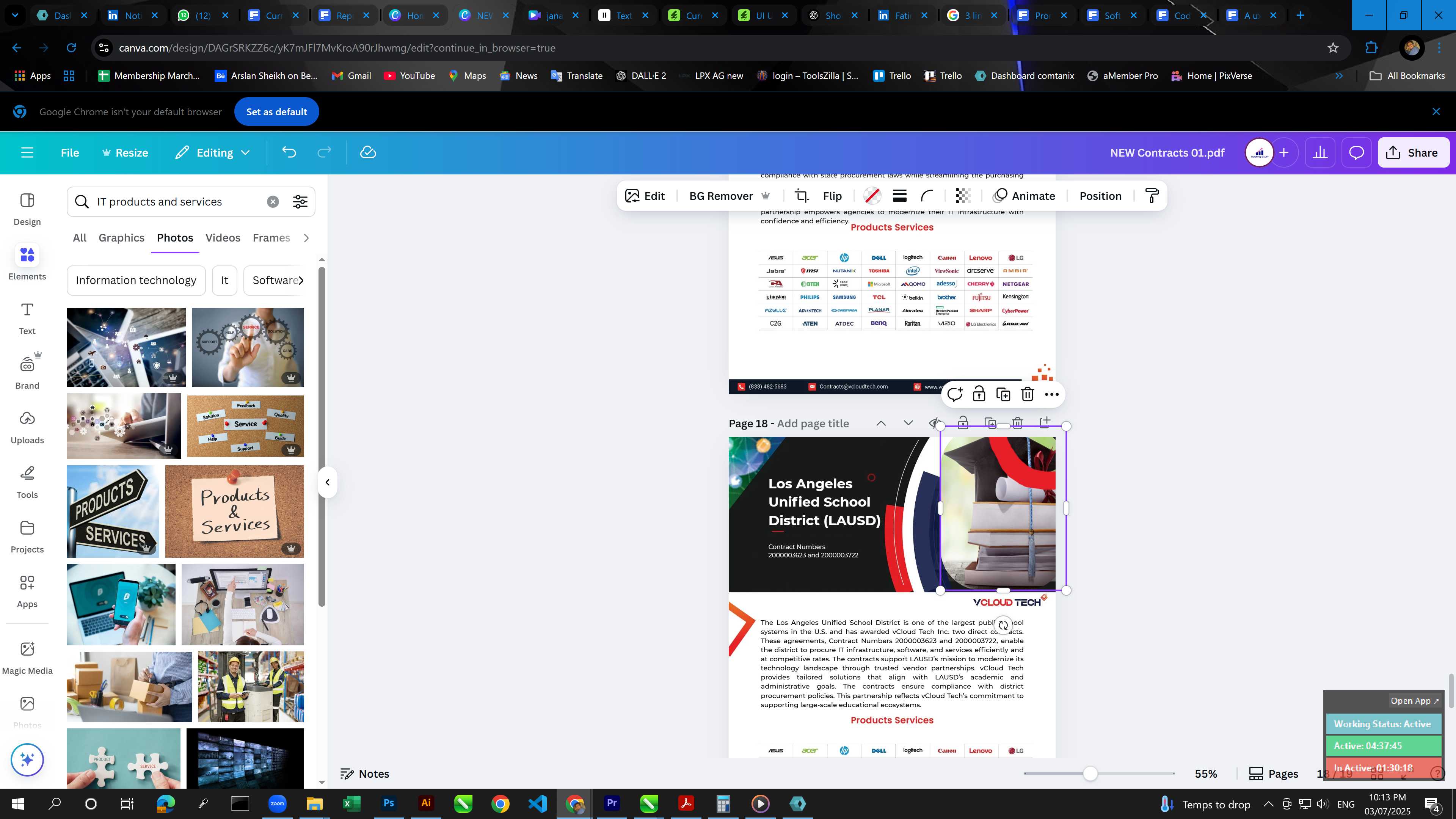The image size is (1456, 819).
Task: Clear the search field text
Action: [273, 202]
